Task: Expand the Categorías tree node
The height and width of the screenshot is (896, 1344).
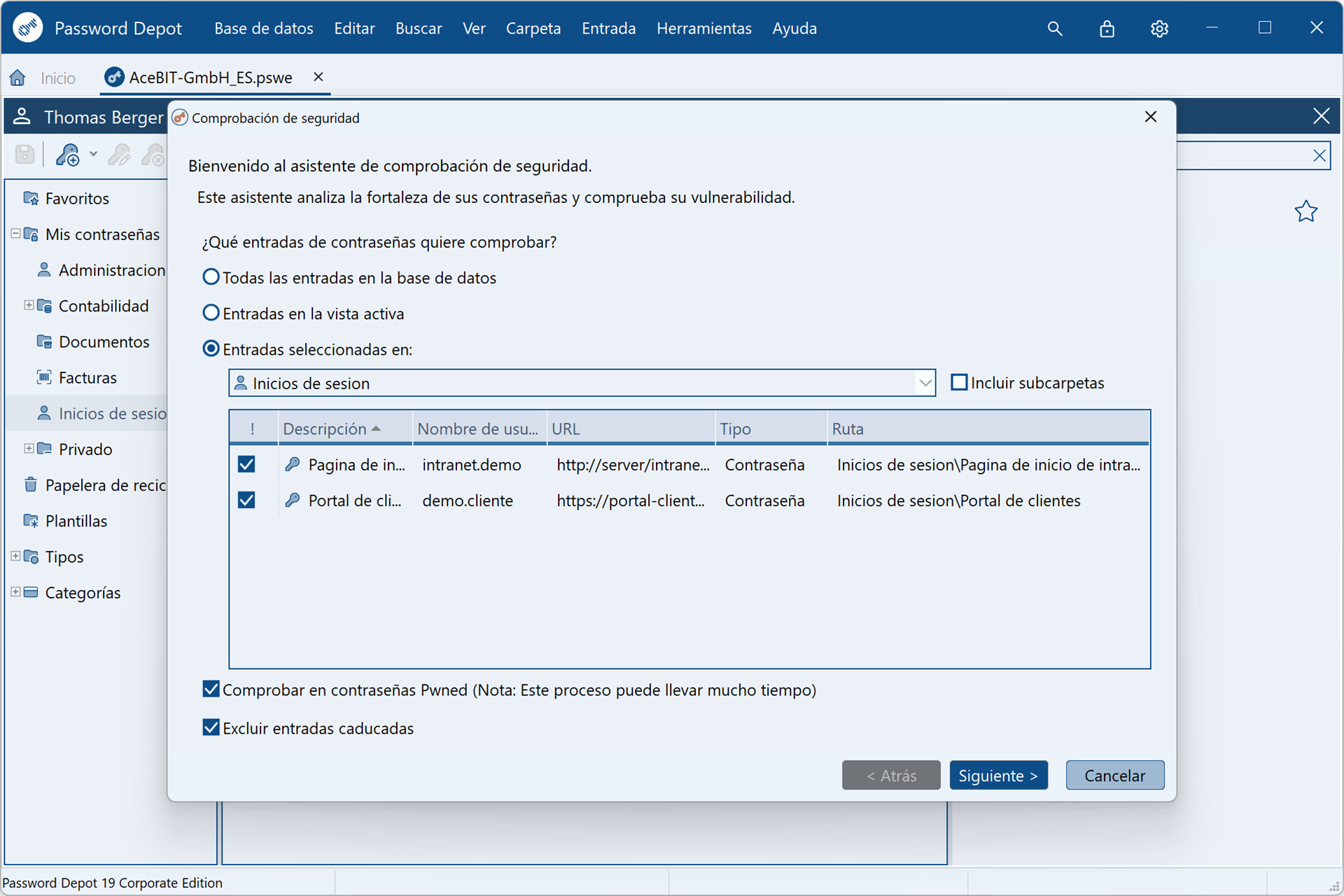Action: 15,591
